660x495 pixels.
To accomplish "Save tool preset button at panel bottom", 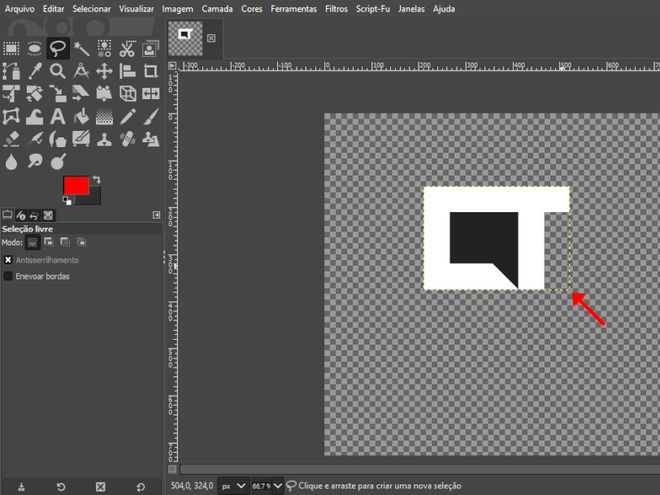I will 21,487.
